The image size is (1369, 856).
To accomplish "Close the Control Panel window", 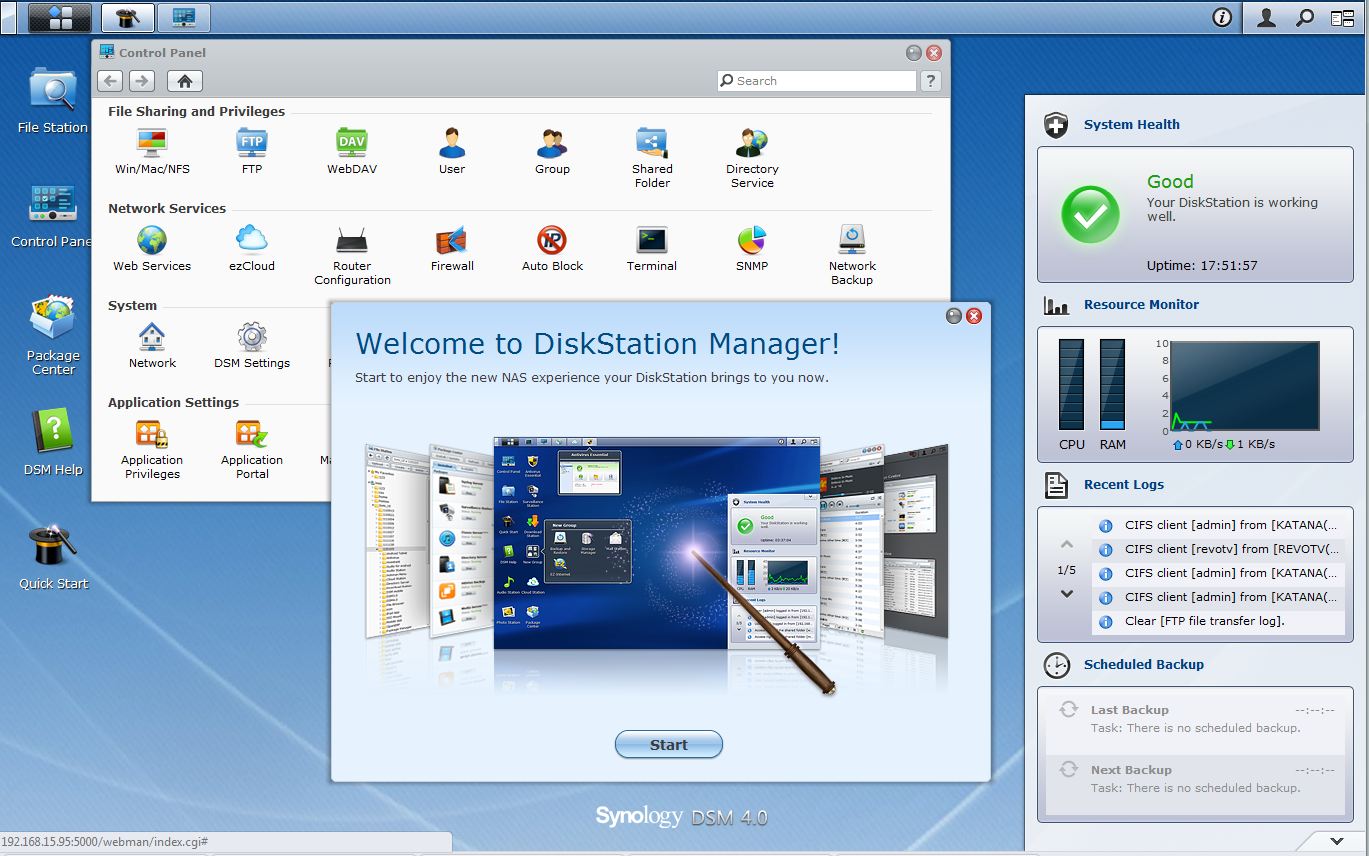I will coord(934,53).
